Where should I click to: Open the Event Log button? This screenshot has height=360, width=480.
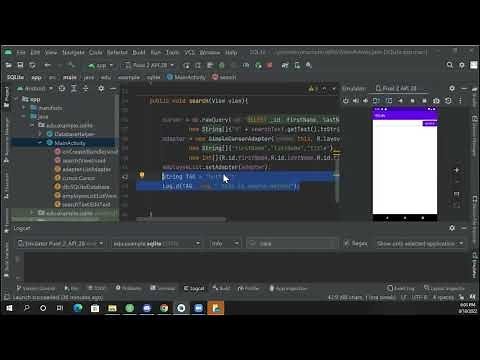[401, 288]
